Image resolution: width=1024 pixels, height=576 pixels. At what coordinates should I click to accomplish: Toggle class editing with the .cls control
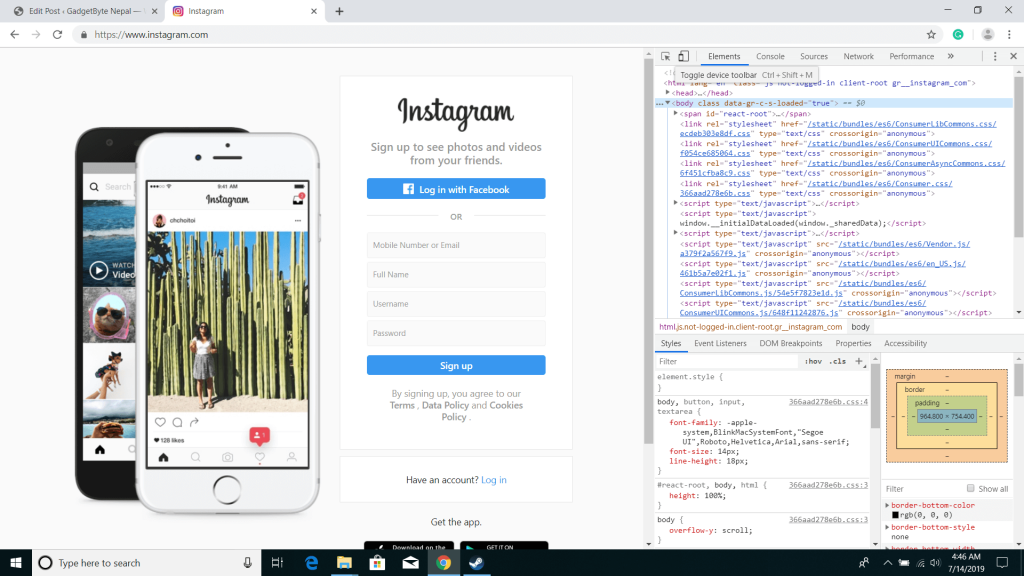pos(837,361)
